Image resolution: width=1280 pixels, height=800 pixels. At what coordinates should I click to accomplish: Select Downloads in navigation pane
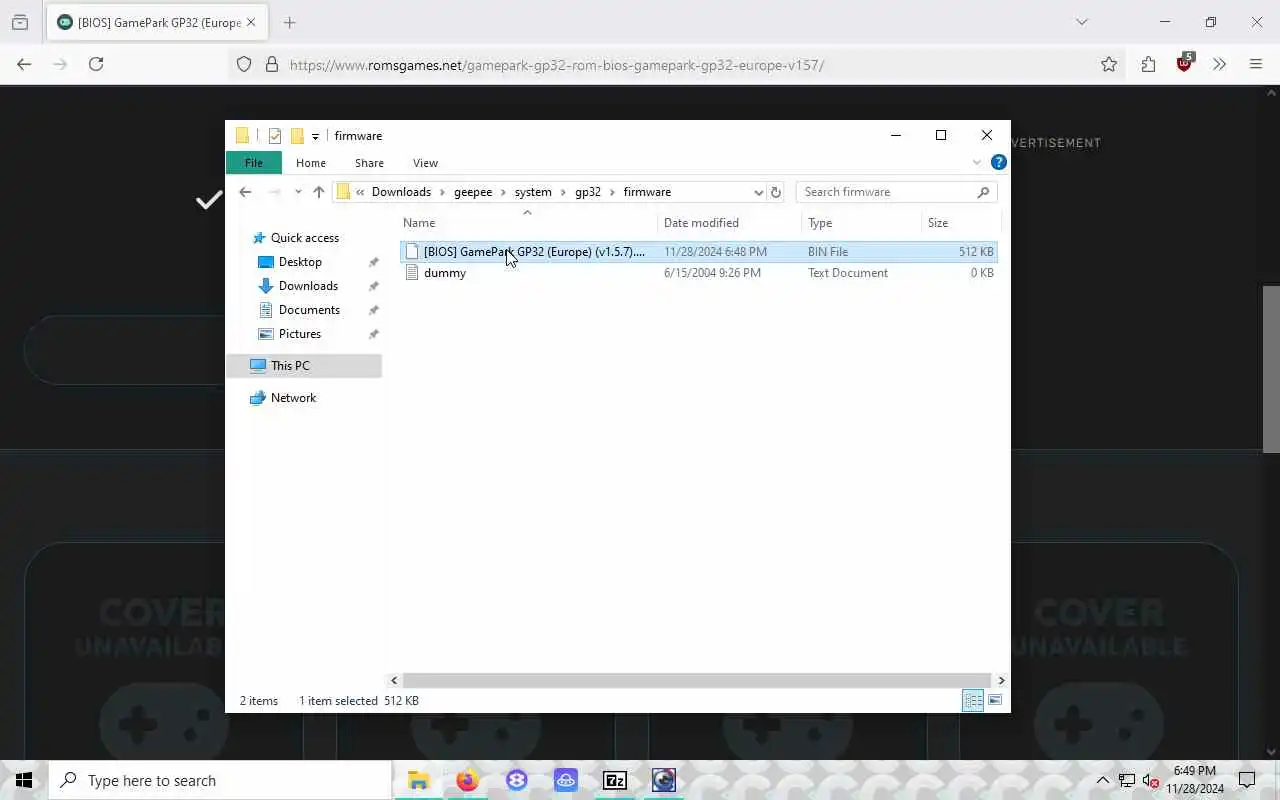coord(308,286)
